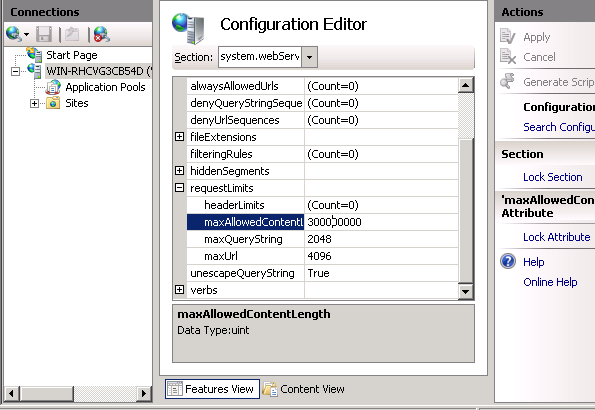Collapse the WIN-RHCVG3CB54D server node
Viewport: 595px width, 410px height.
click(15, 71)
